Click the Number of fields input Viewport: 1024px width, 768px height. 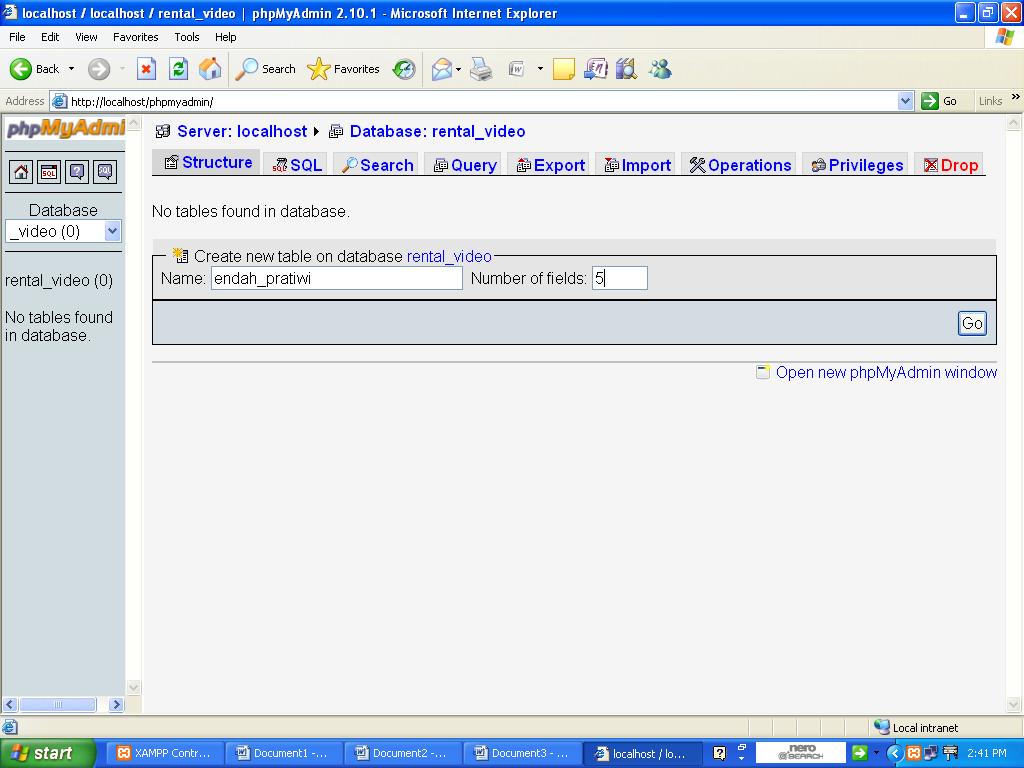[x=620, y=278]
